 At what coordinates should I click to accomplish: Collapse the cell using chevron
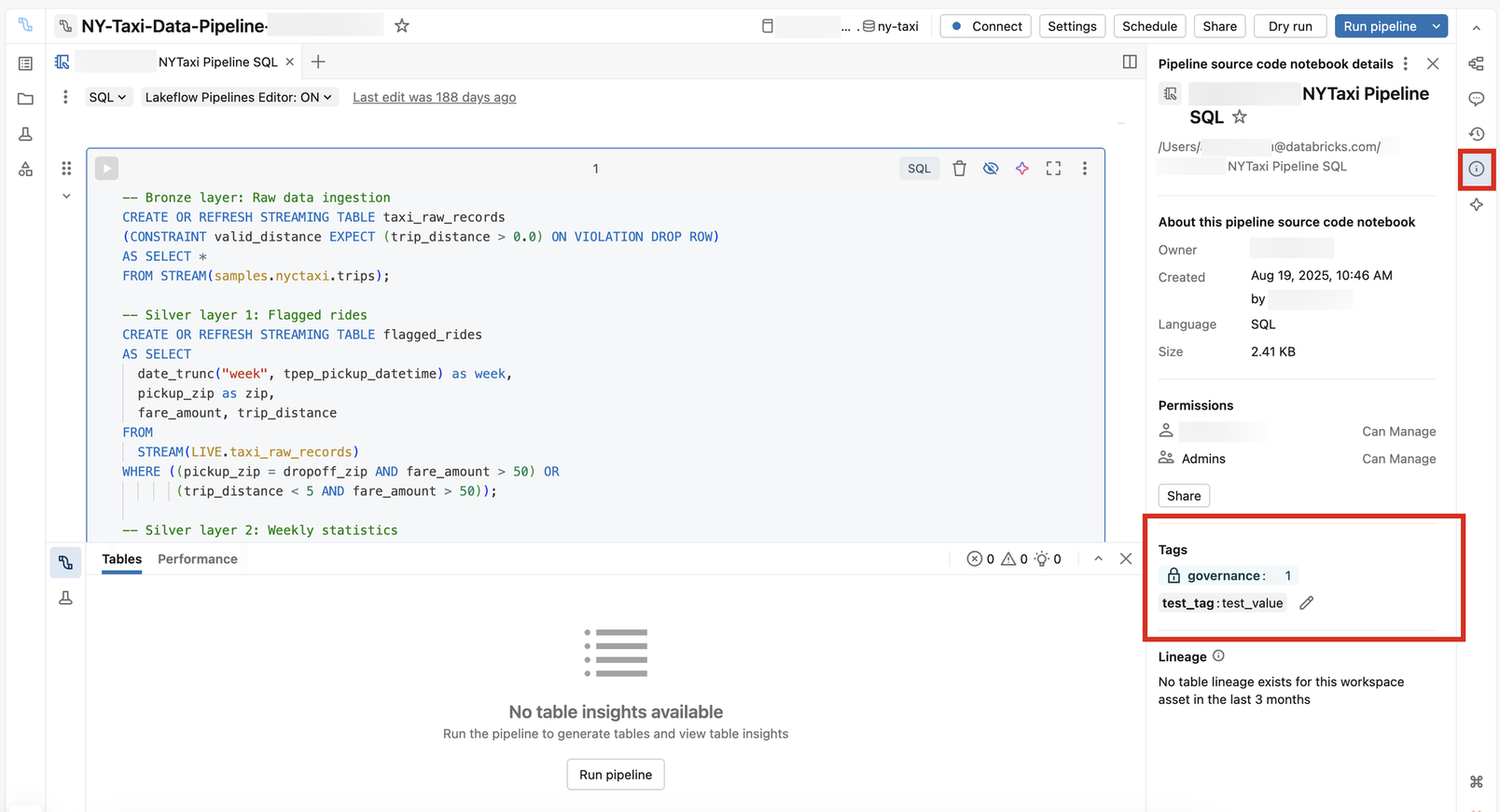coord(66,197)
